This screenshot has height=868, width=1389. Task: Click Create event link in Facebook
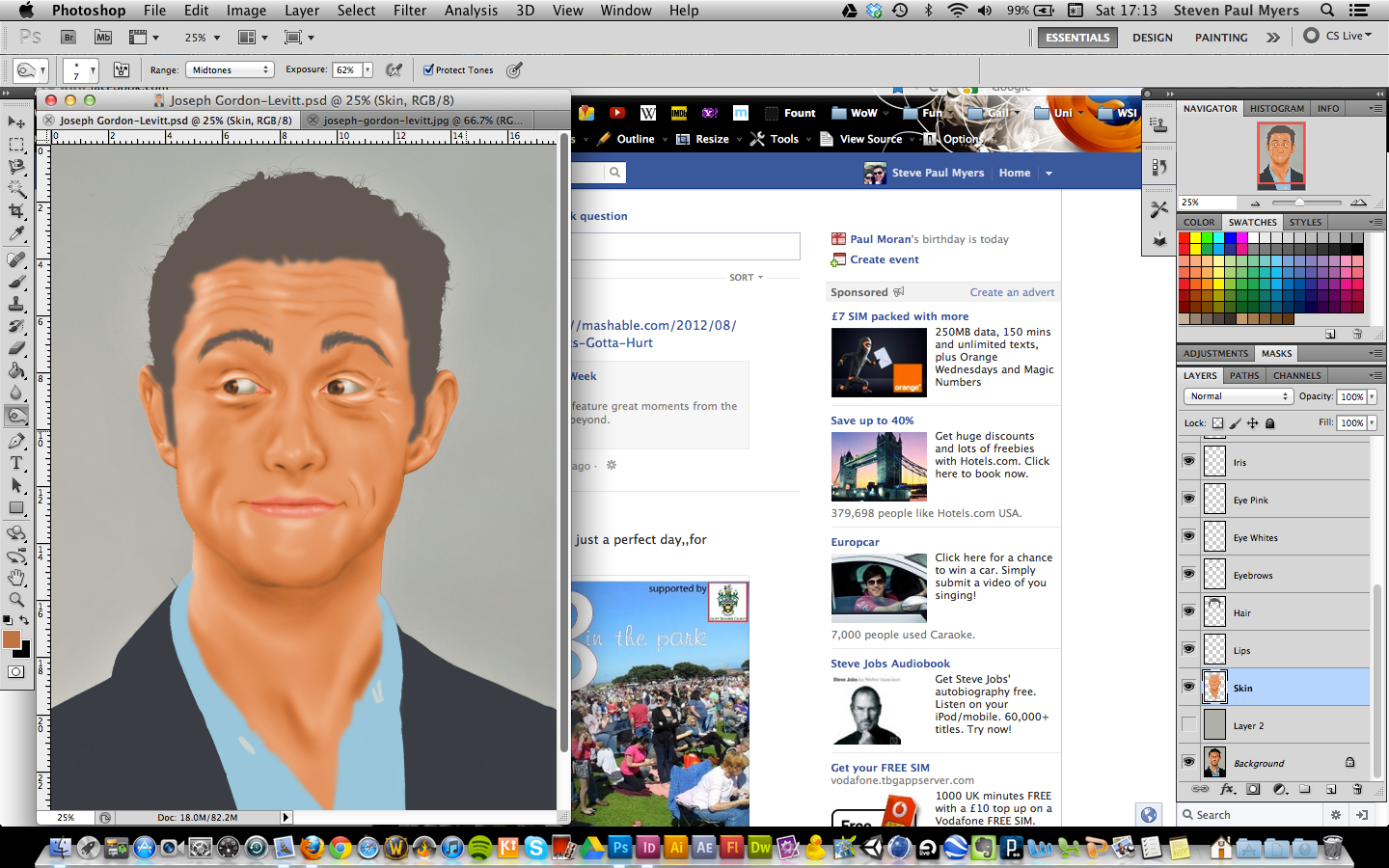pyautogui.click(x=885, y=259)
